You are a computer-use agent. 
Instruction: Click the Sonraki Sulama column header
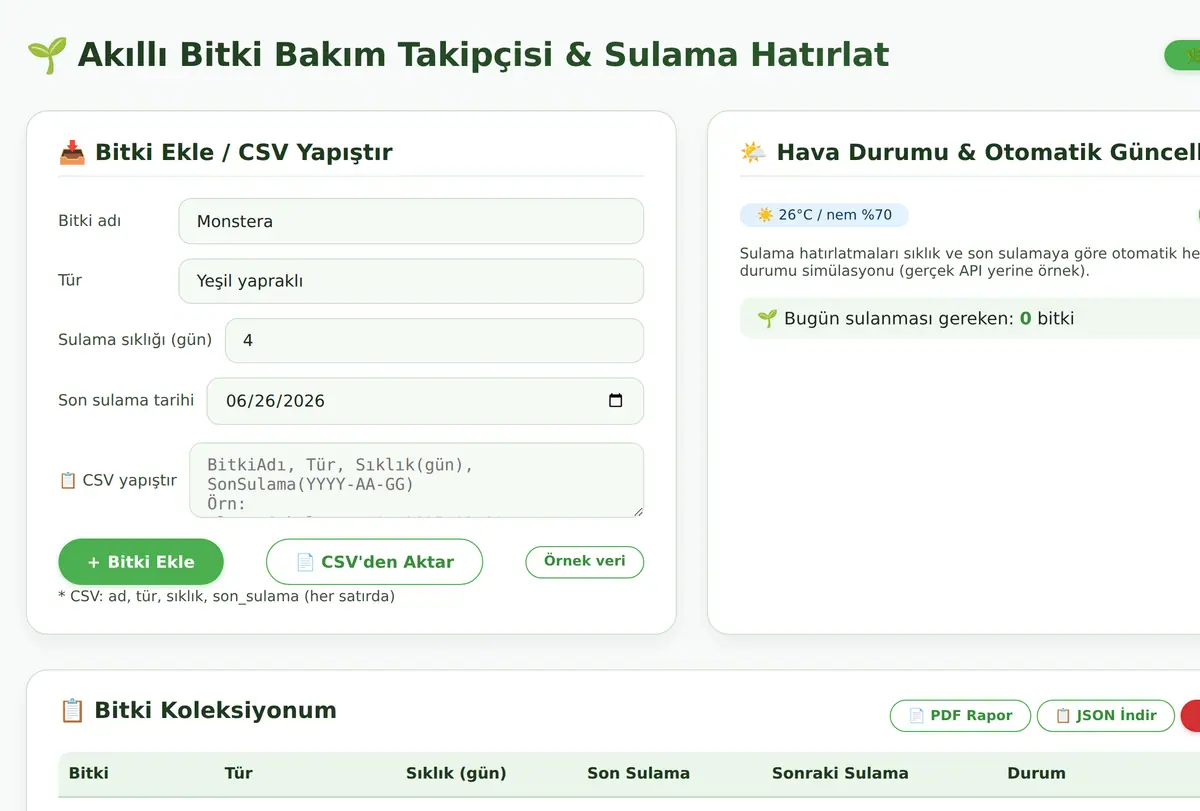tap(840, 773)
